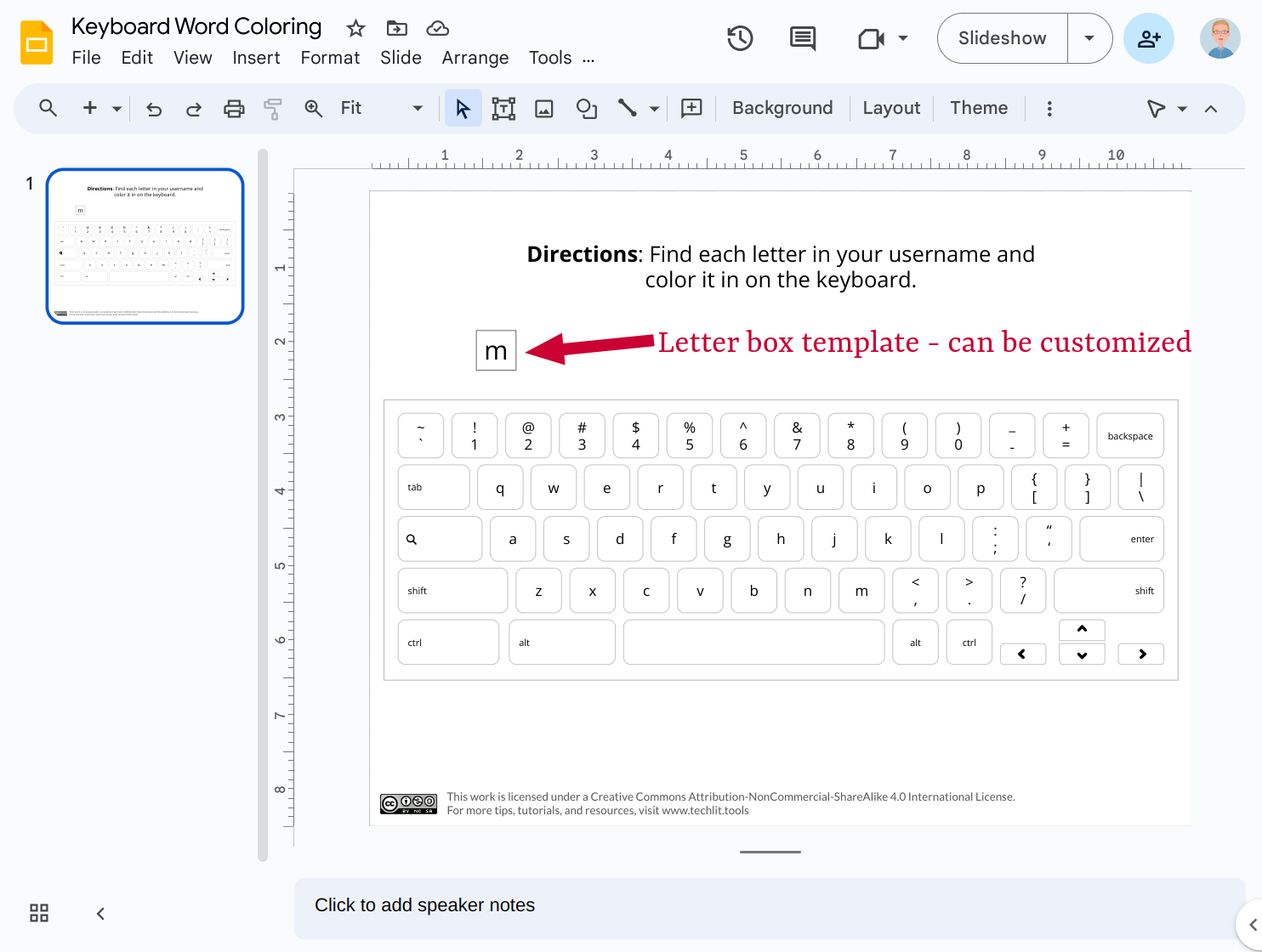
Task: Open the File menu
Action: 87,58
